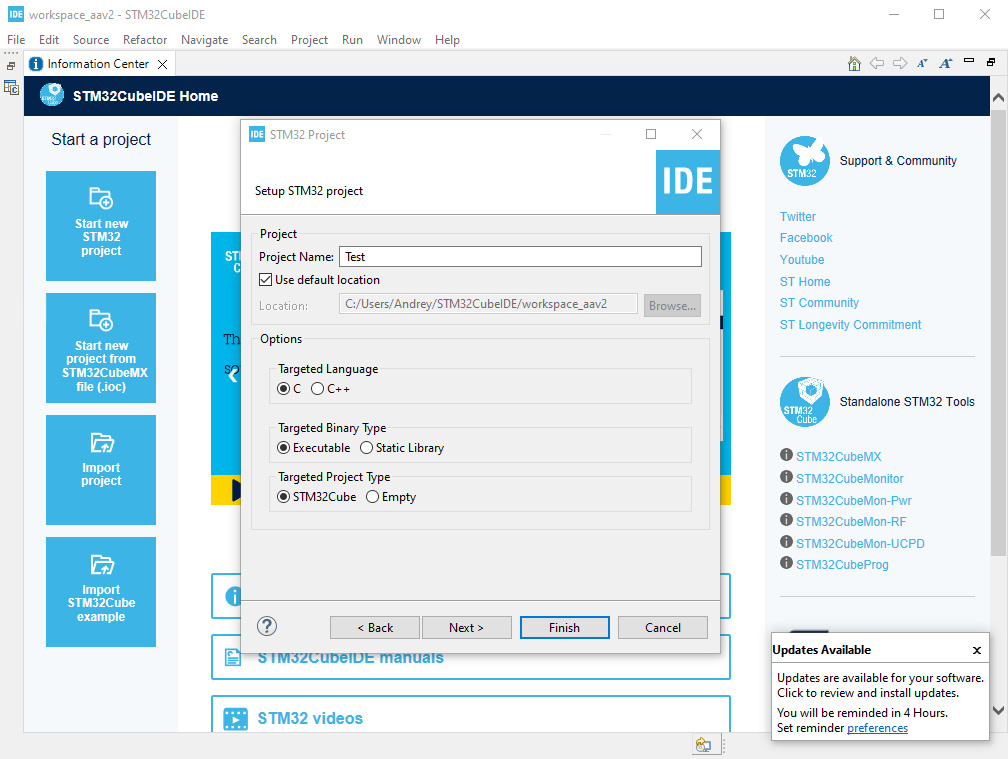The image size is (1008, 759).
Task: Open the Twitter link
Action: [x=798, y=217]
